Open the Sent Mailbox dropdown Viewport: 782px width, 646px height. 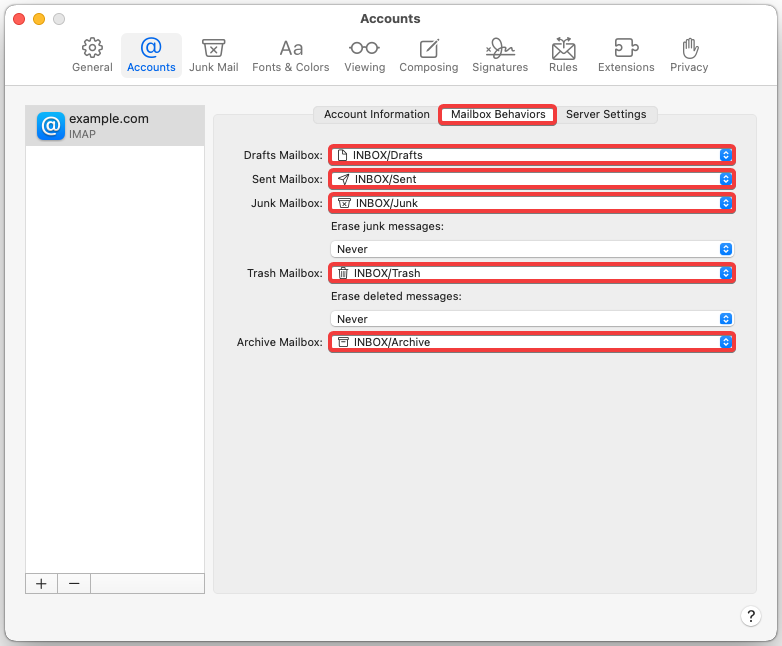[532, 179]
